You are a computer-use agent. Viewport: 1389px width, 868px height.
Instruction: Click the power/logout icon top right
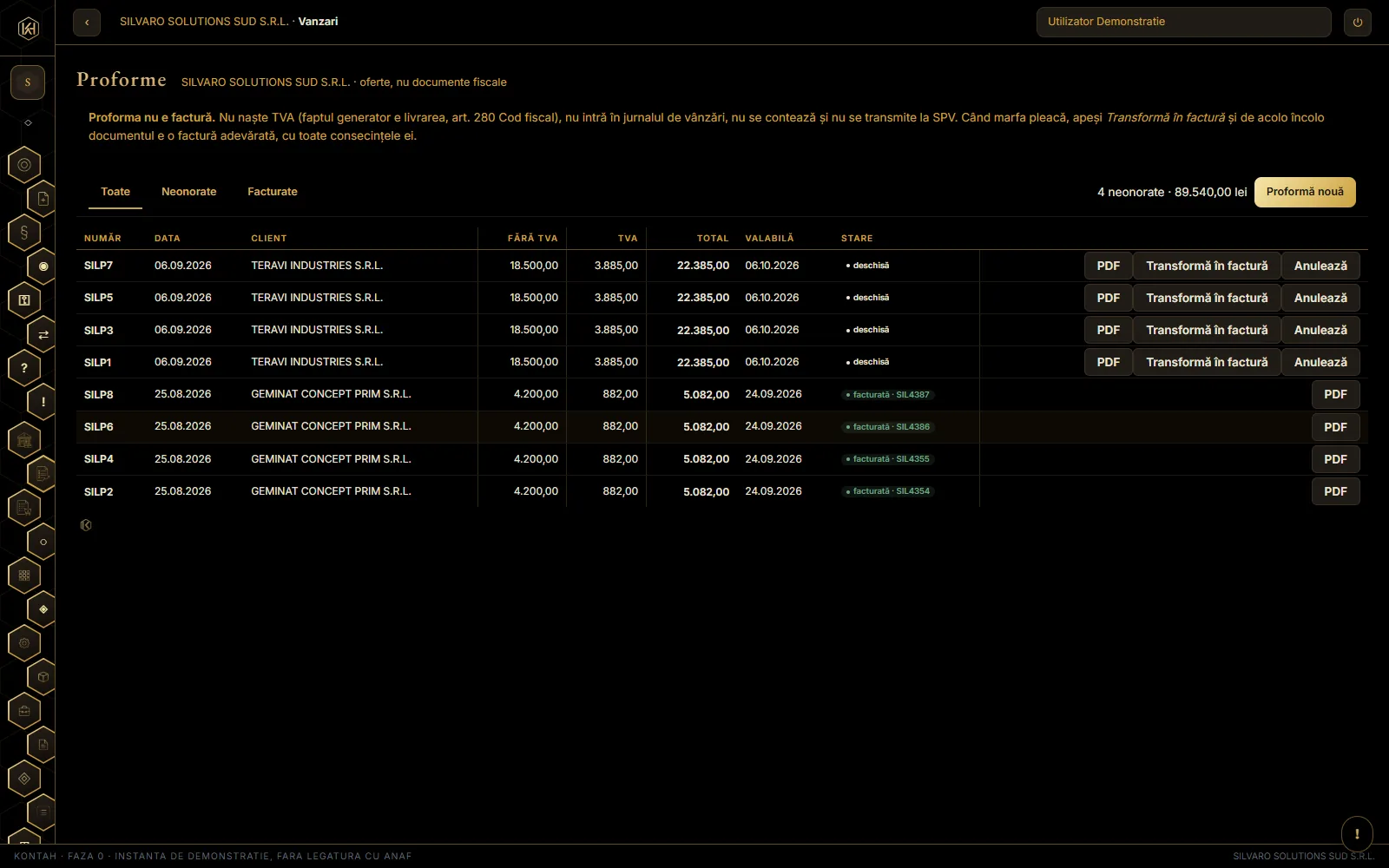click(1358, 23)
